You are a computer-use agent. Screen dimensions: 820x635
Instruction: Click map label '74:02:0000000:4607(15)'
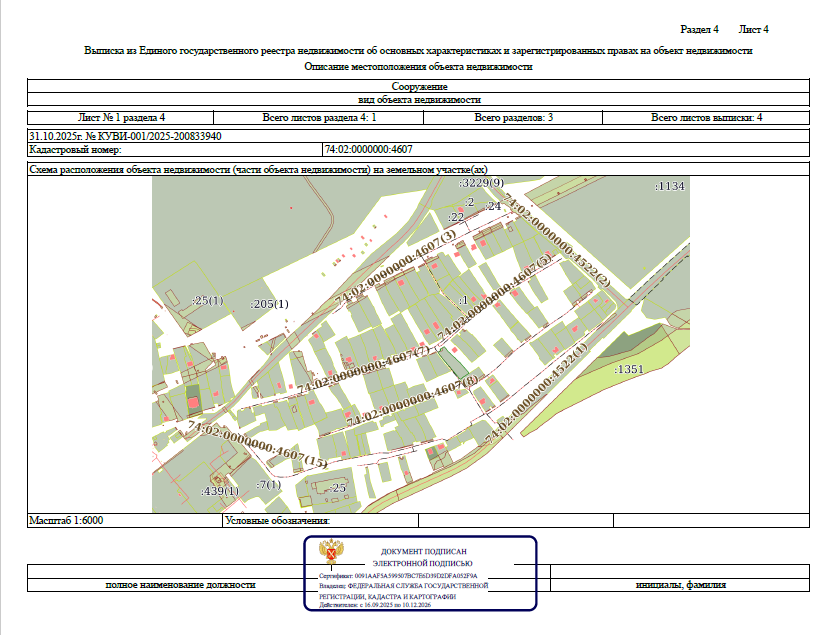pyautogui.click(x=257, y=445)
